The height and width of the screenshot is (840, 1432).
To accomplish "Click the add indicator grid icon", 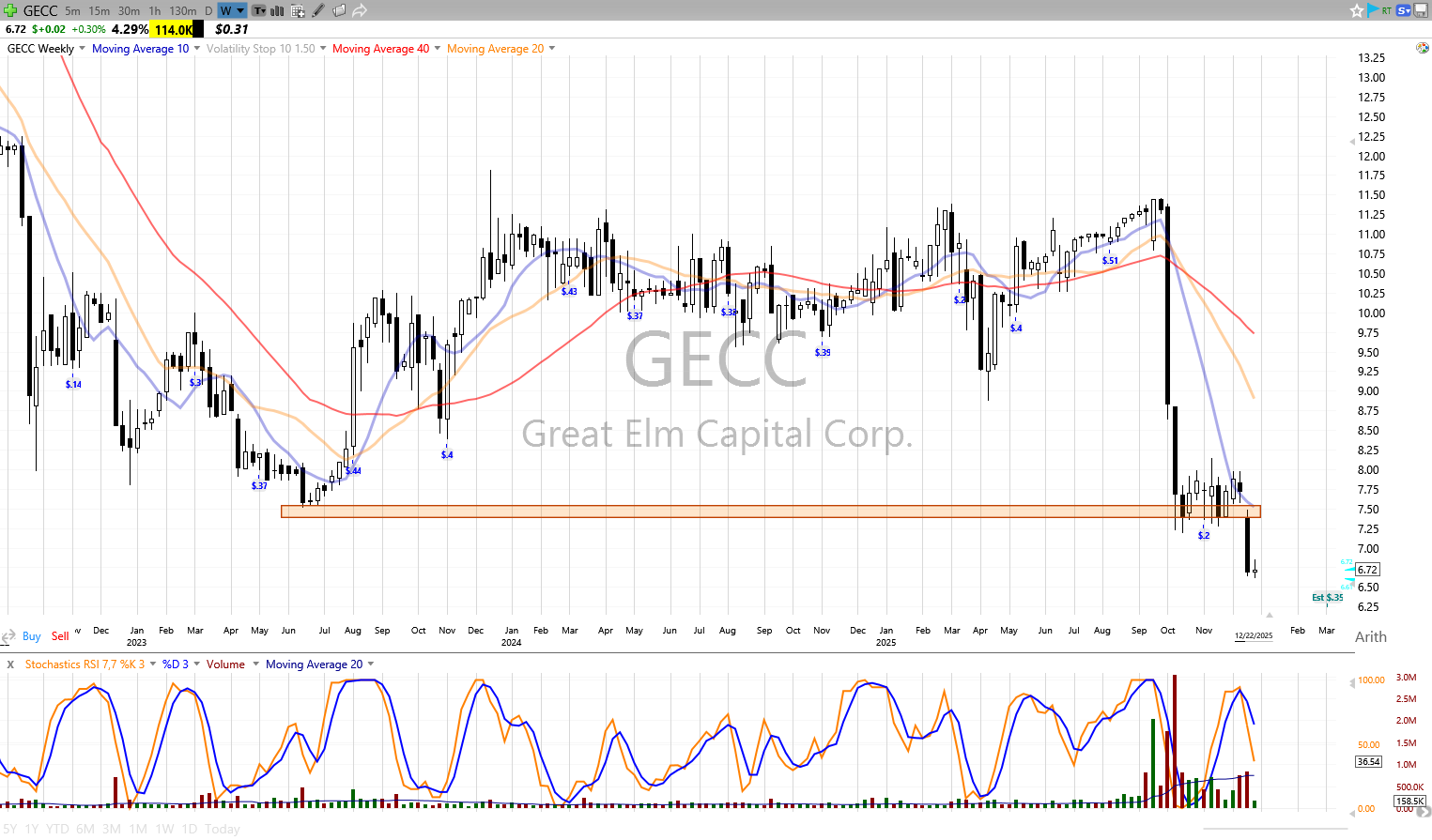I will coord(298,10).
